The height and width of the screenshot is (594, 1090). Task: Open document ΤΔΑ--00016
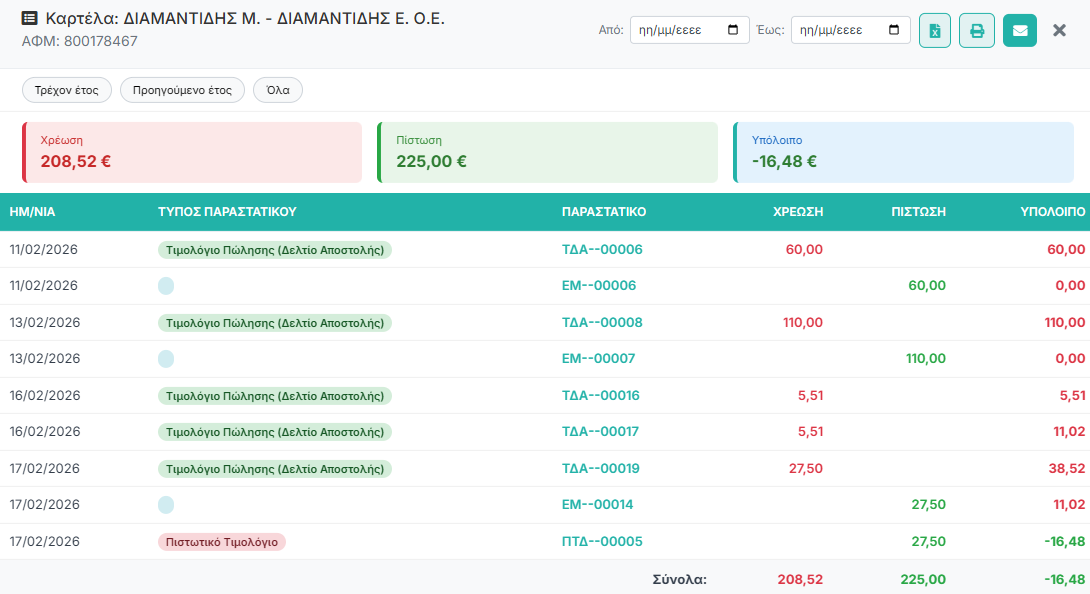601,395
